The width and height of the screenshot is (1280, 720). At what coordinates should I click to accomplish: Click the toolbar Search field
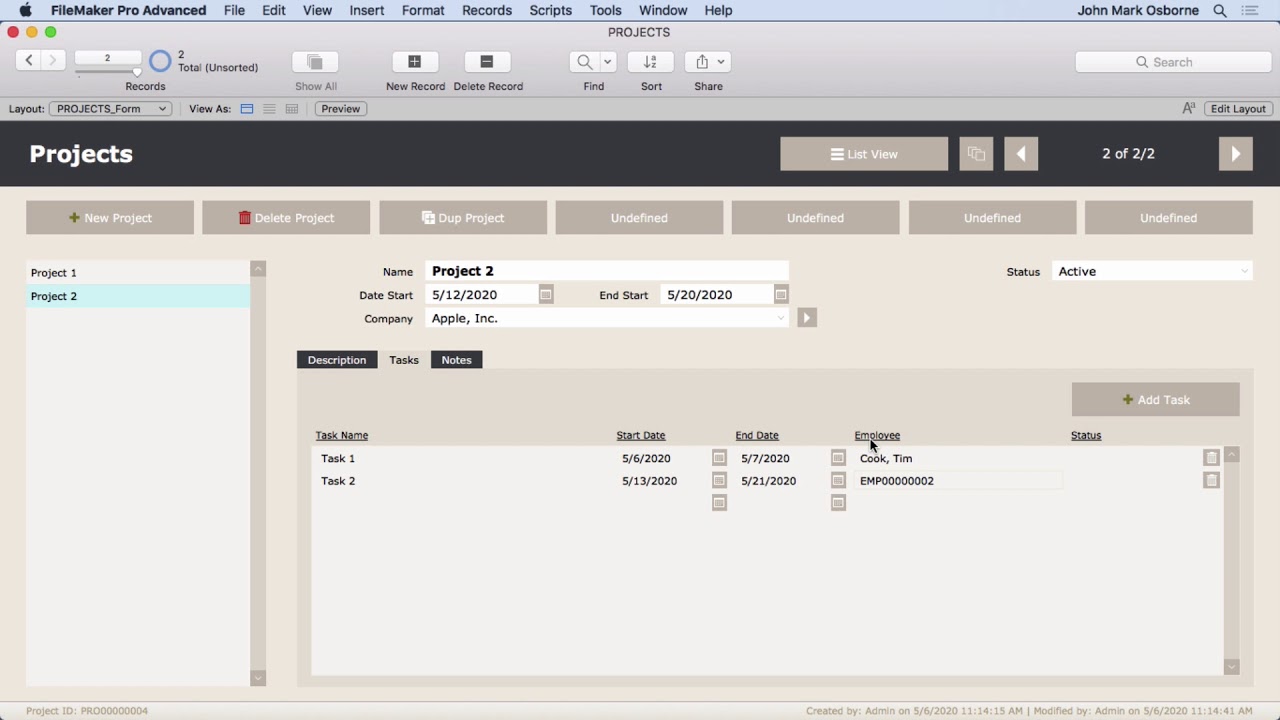coord(1172,62)
